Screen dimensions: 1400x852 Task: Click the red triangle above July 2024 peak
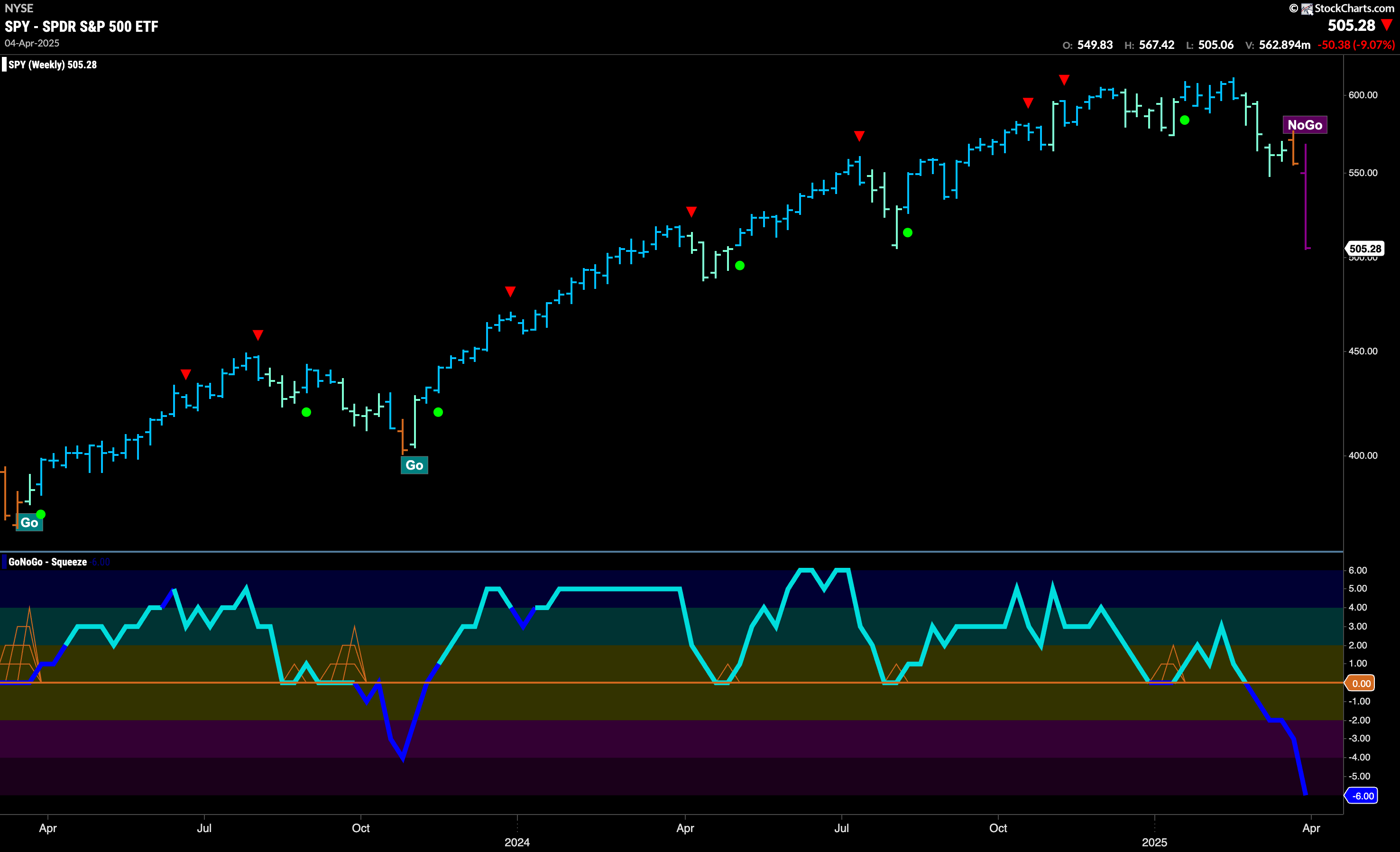859,137
